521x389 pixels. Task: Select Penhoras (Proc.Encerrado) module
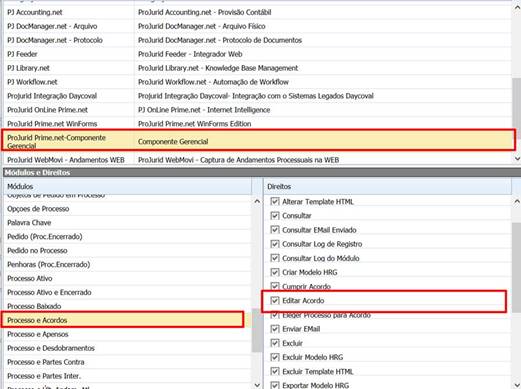click(x=127, y=265)
